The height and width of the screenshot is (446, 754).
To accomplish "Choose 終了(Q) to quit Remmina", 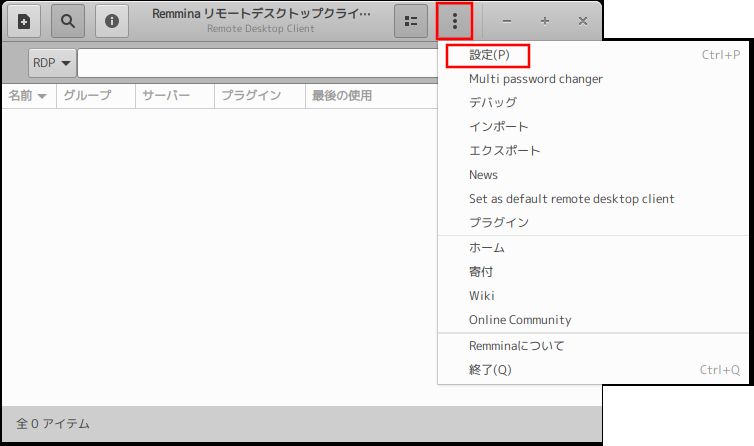I will point(490,370).
